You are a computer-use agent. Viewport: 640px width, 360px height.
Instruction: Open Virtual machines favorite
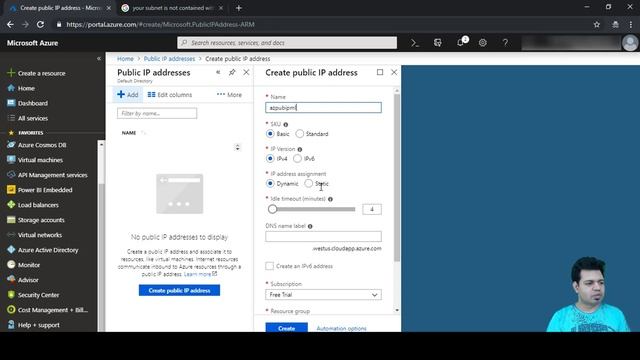35,160
